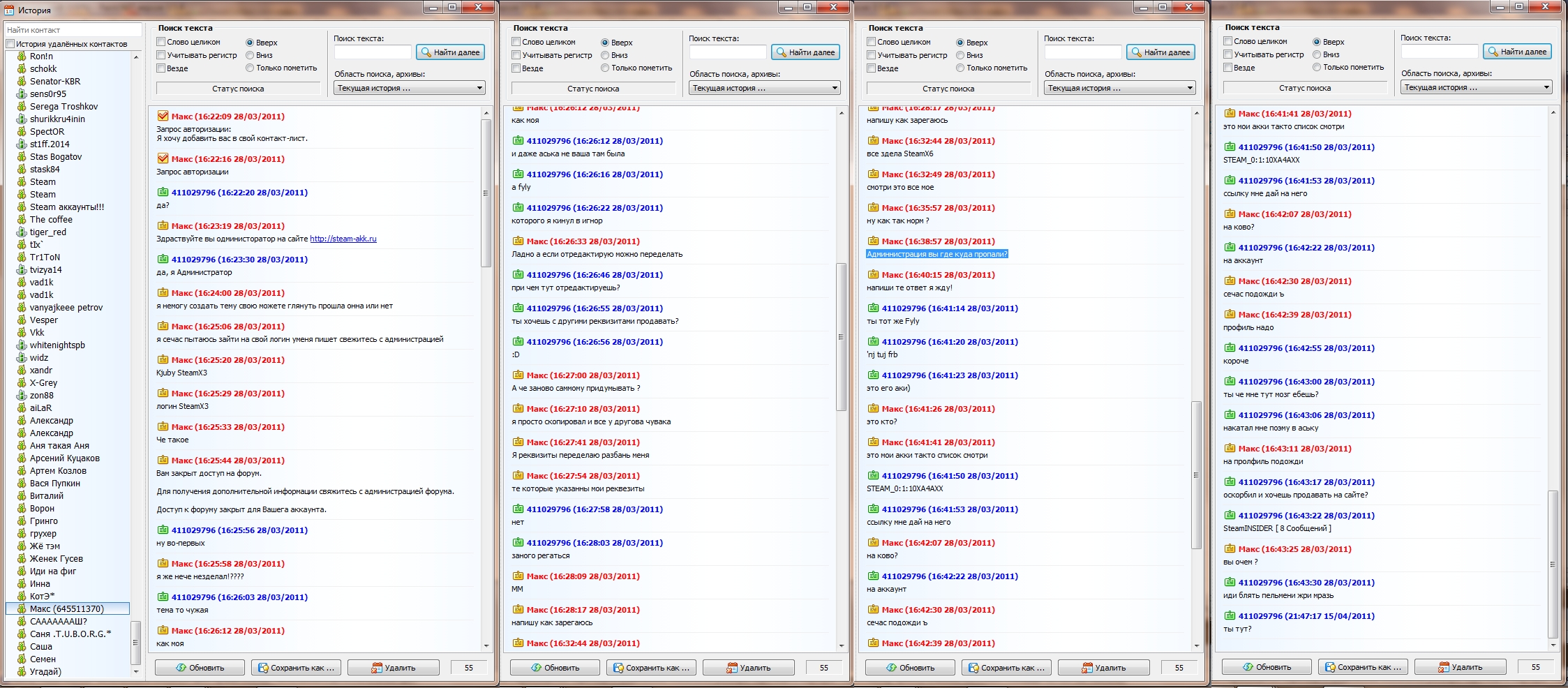Select contact Макс (645511370)
This screenshot has width=1568, height=688.
[x=67, y=609]
